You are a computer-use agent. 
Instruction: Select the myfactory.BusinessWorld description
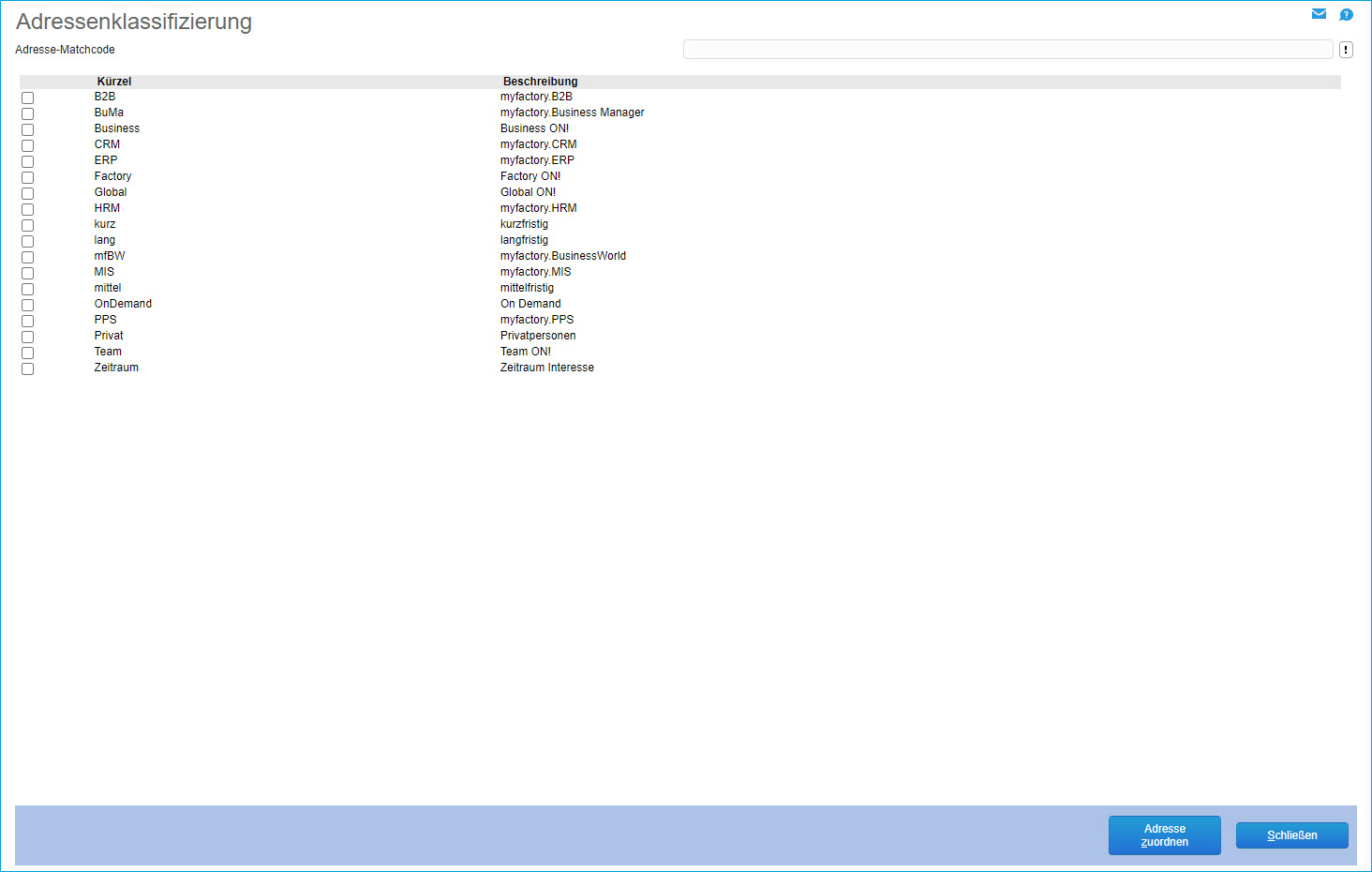pos(563,256)
